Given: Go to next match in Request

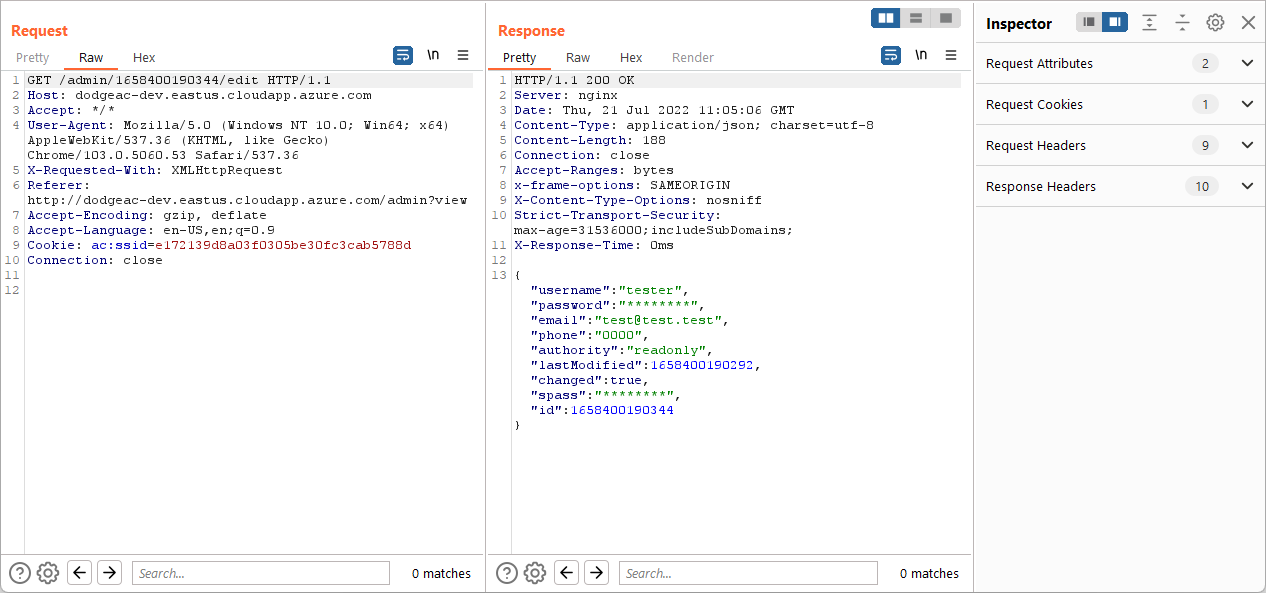Looking at the screenshot, I should coord(109,573).
